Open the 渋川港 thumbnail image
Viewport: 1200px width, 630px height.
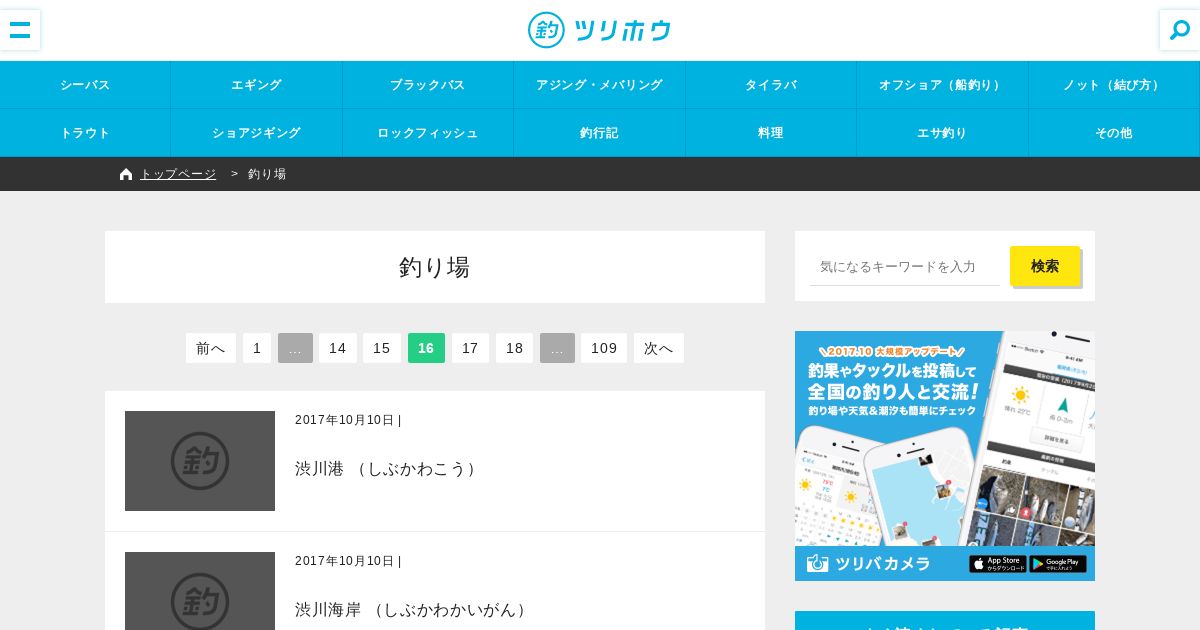click(200, 461)
